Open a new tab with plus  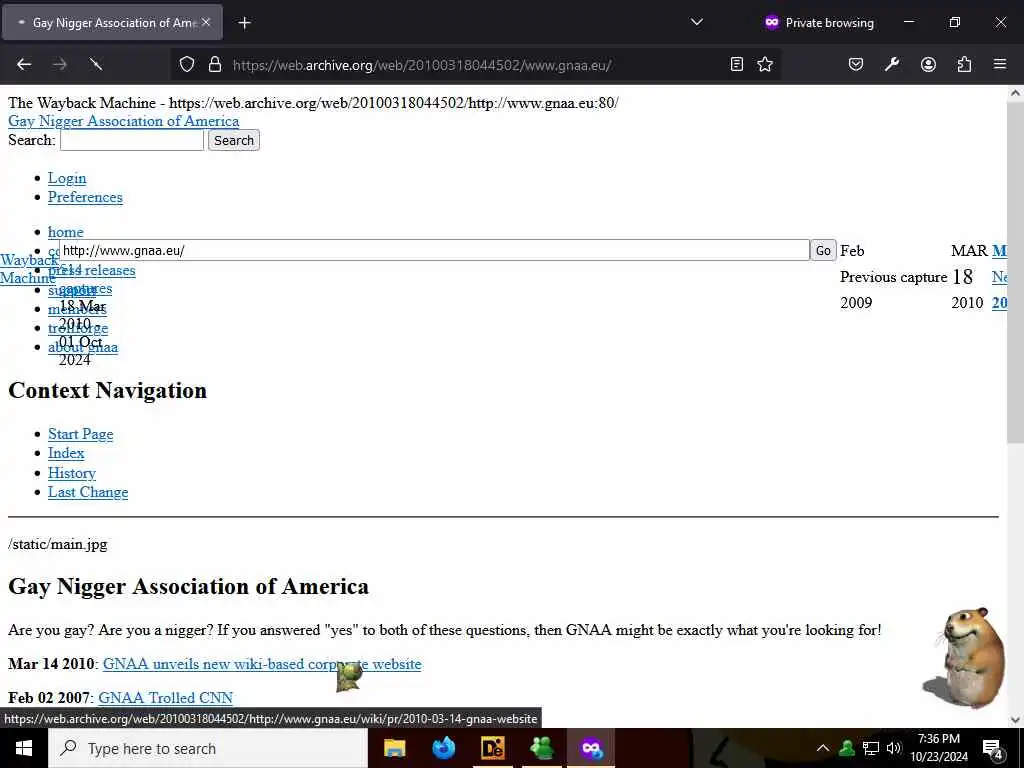[x=244, y=23]
